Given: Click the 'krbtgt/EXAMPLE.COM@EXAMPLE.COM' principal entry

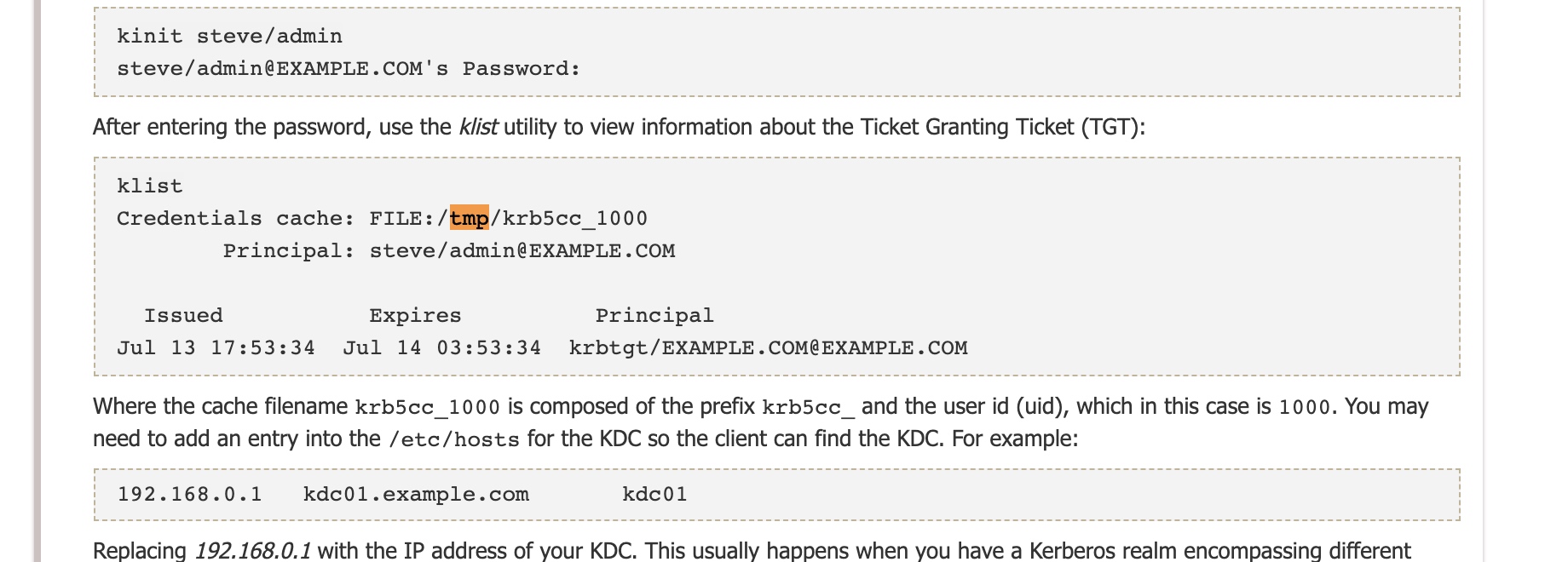Looking at the screenshot, I should pyautogui.click(x=768, y=348).
